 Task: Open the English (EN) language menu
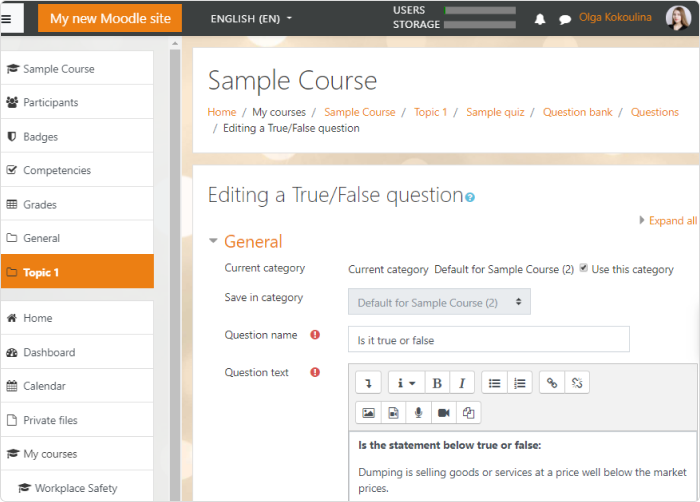251,19
